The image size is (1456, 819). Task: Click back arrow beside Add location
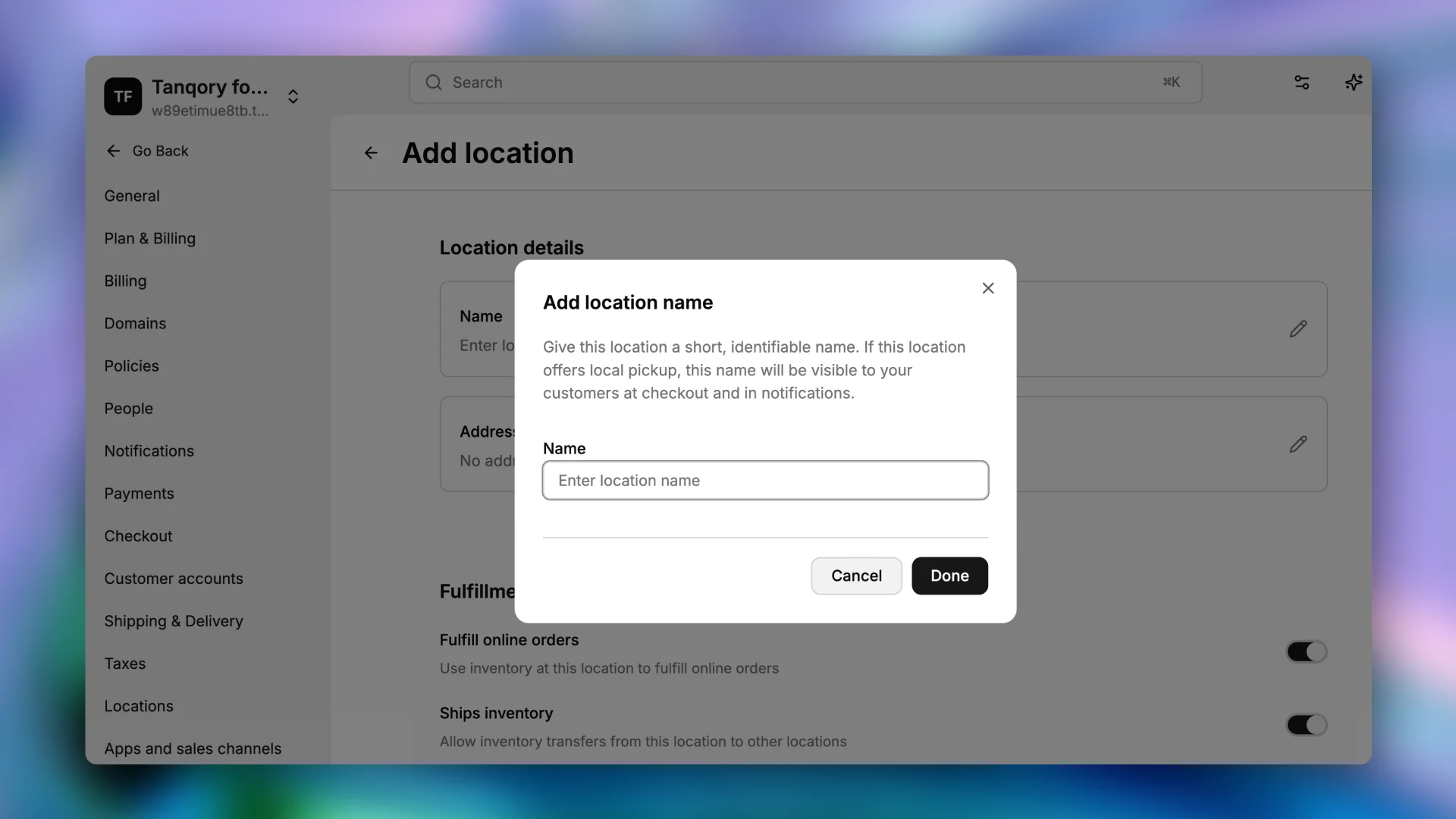[x=371, y=153]
